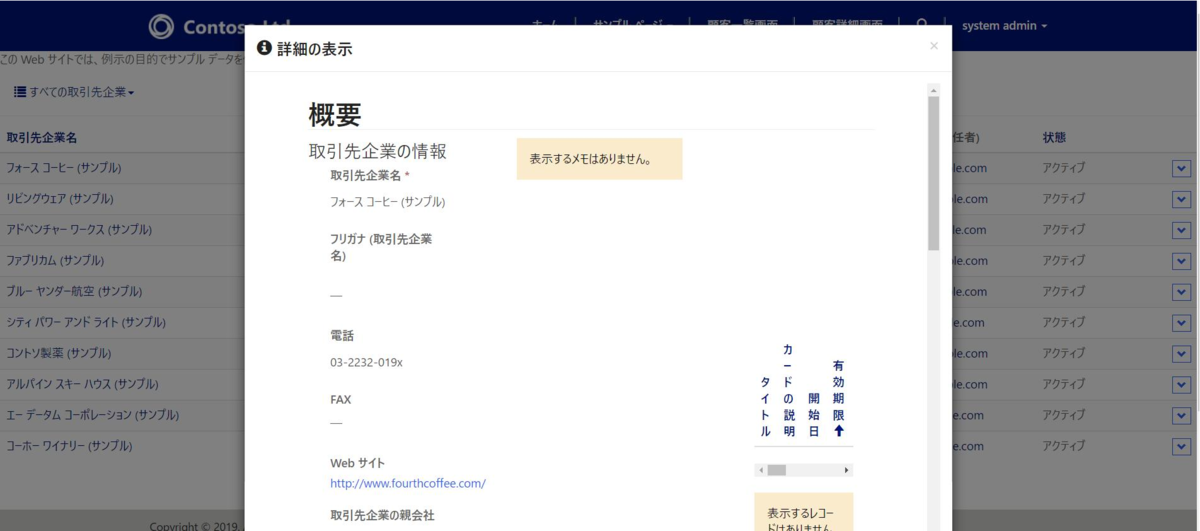Open シティ パワー アンド ライト (サンプル) record

pos(86,323)
